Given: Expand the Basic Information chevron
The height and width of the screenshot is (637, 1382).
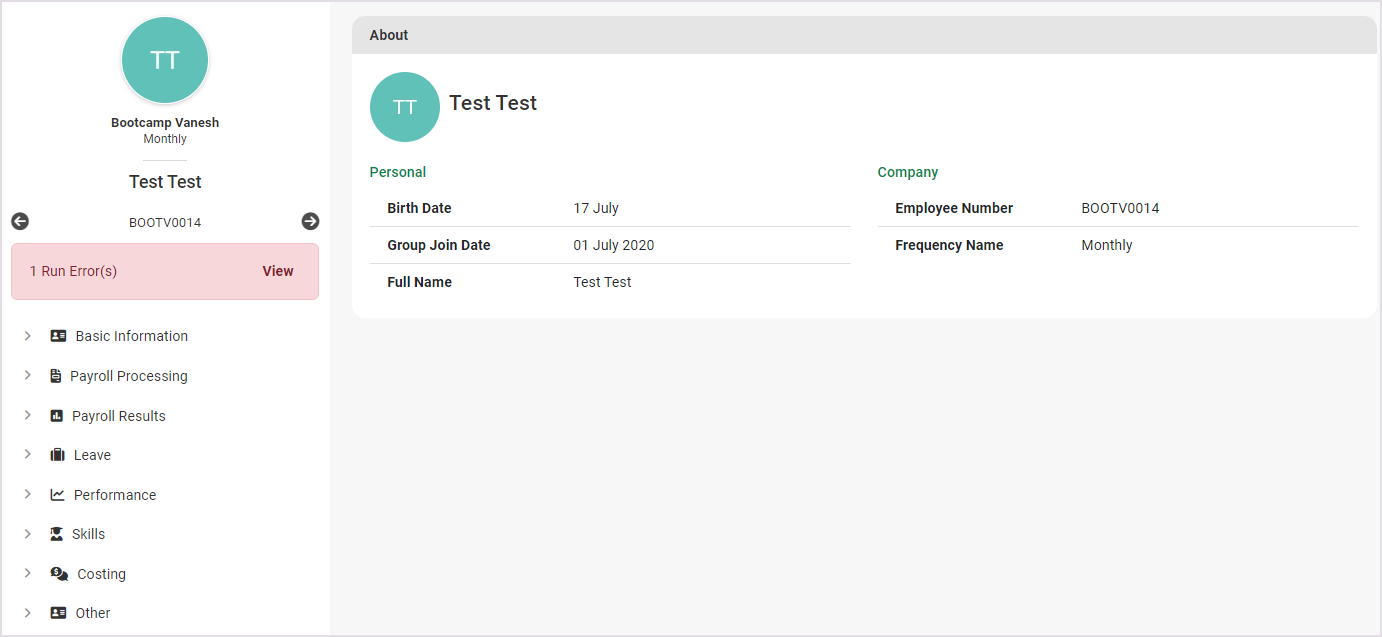Looking at the screenshot, I should pyautogui.click(x=28, y=336).
